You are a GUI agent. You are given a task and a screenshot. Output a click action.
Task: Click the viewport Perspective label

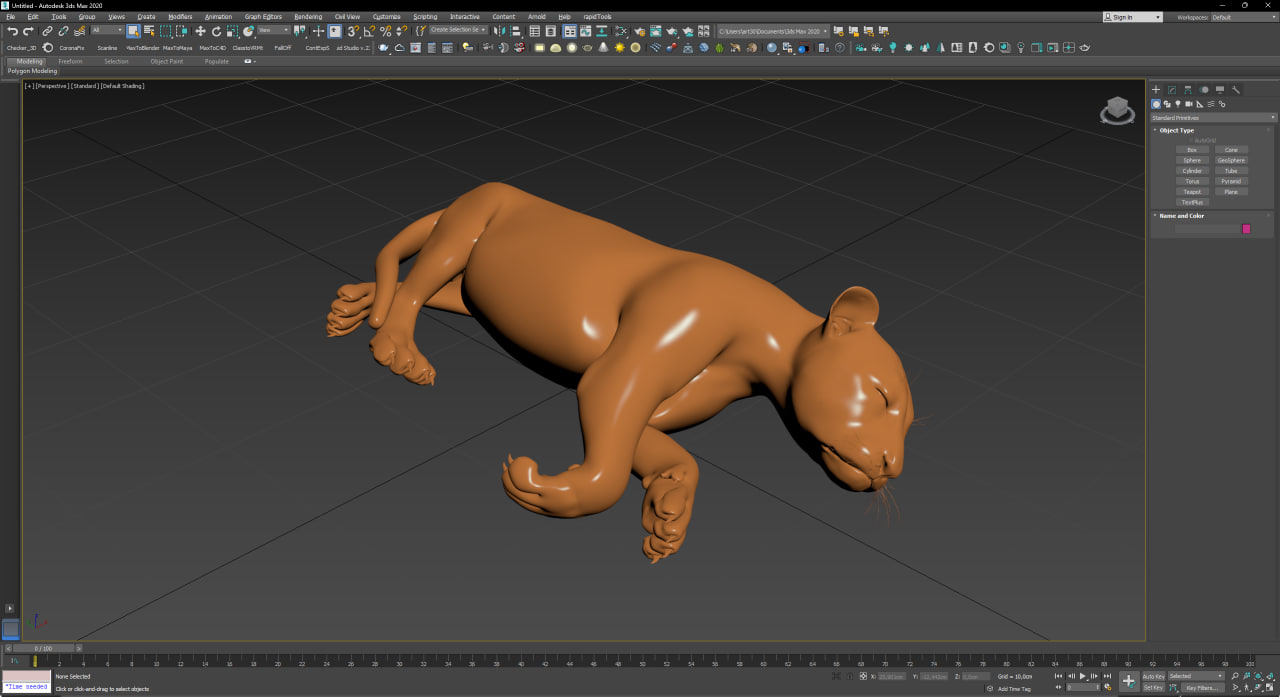pos(51,86)
